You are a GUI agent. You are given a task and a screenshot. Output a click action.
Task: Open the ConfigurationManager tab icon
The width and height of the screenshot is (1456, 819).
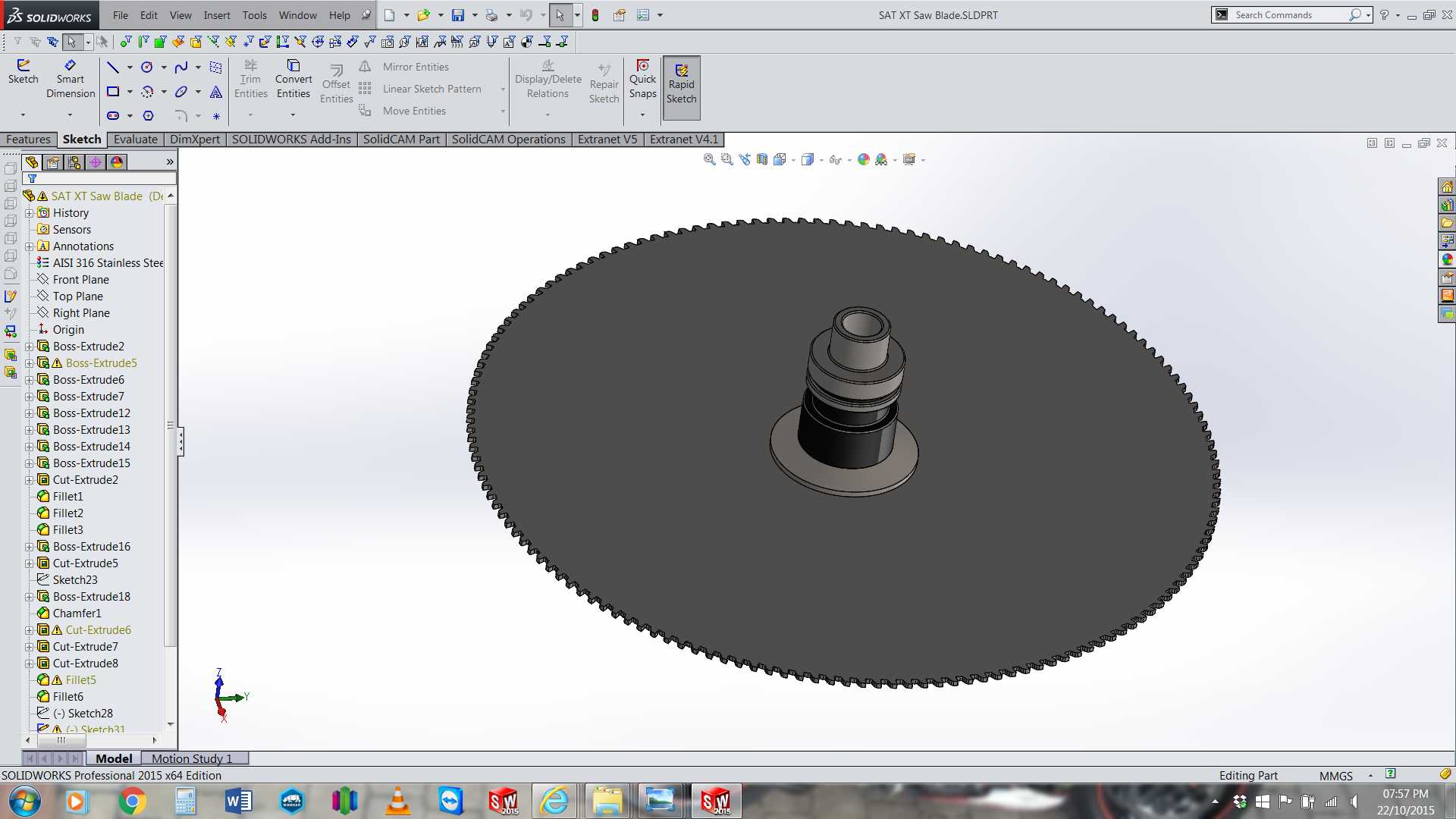pos(74,162)
